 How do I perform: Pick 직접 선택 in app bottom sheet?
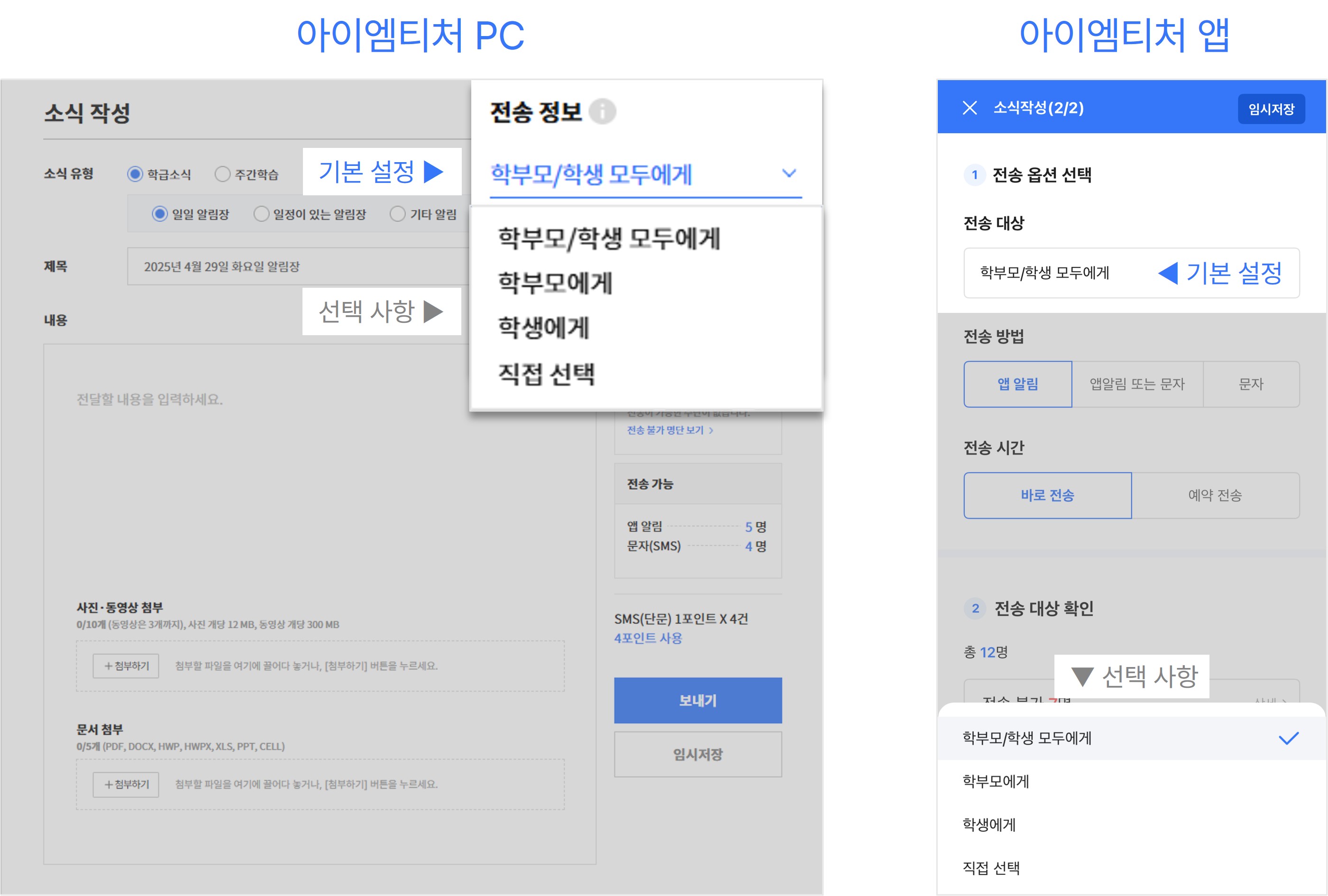point(1131,869)
